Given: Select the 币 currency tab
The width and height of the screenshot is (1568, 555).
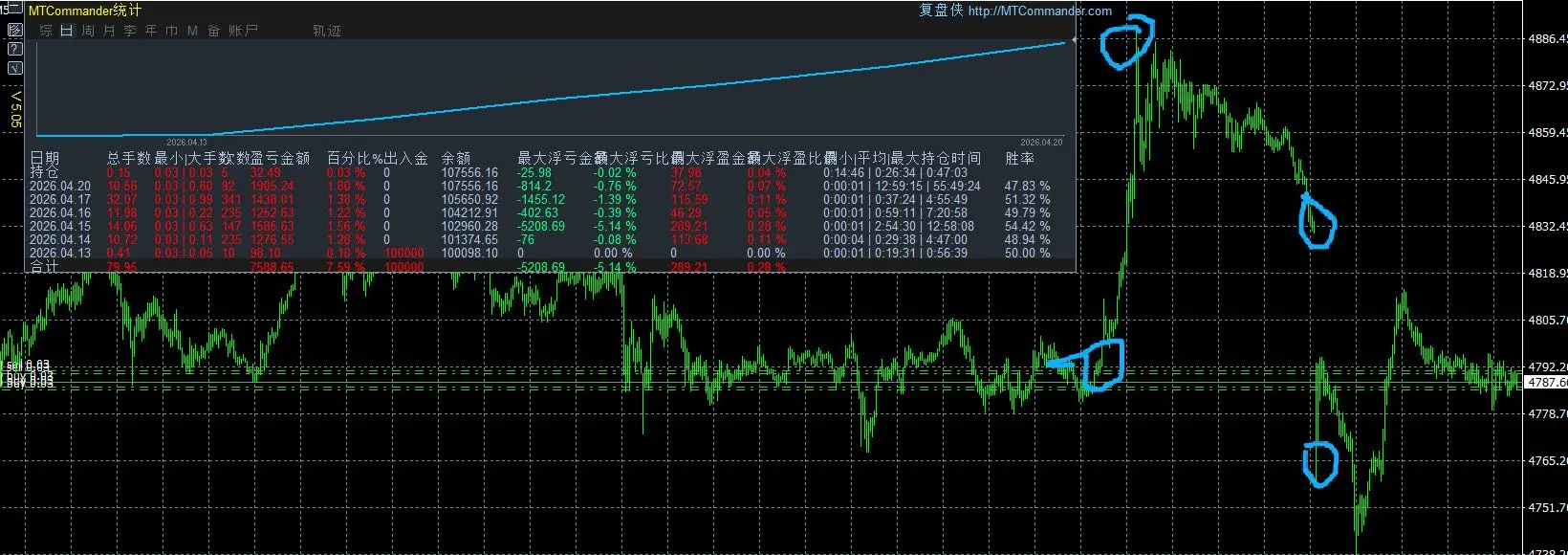Looking at the screenshot, I should pos(172,31).
